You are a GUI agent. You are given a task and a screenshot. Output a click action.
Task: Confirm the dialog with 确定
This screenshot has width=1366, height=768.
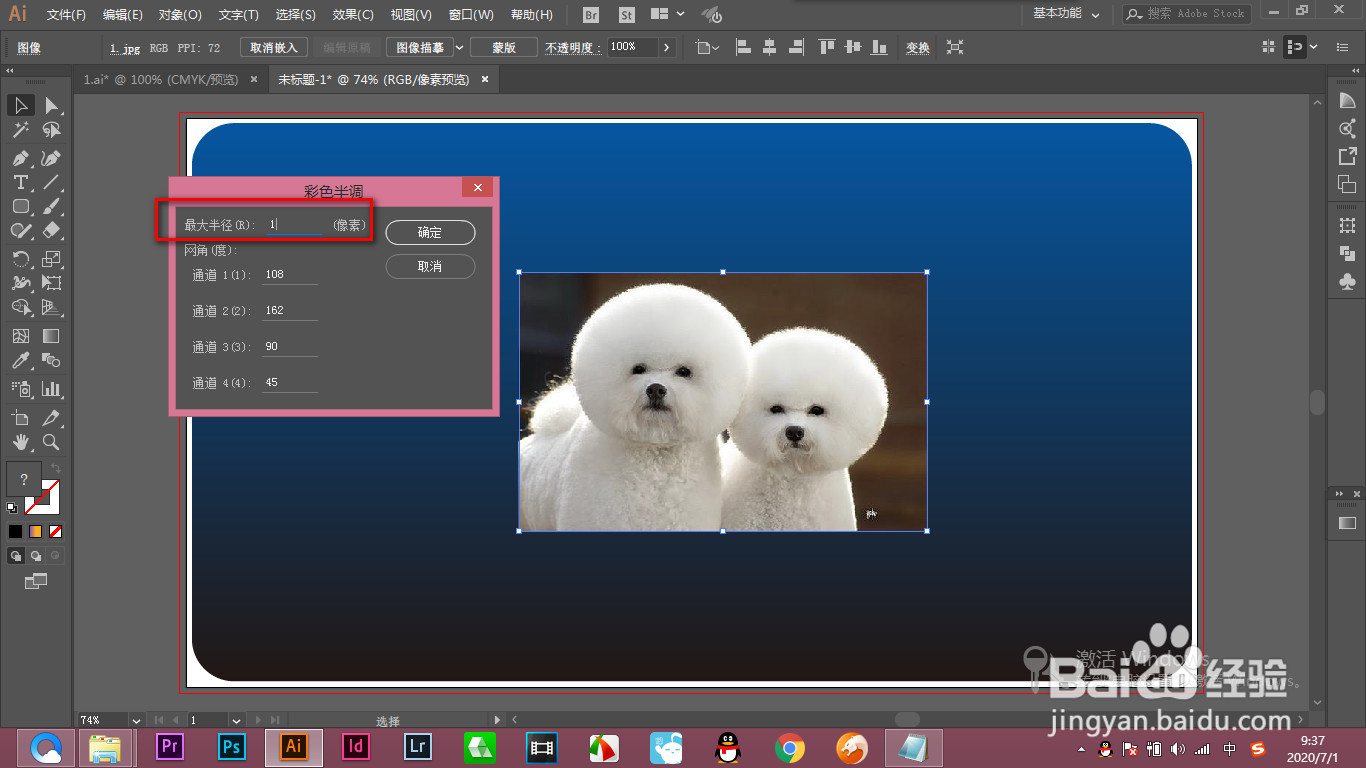pos(430,232)
